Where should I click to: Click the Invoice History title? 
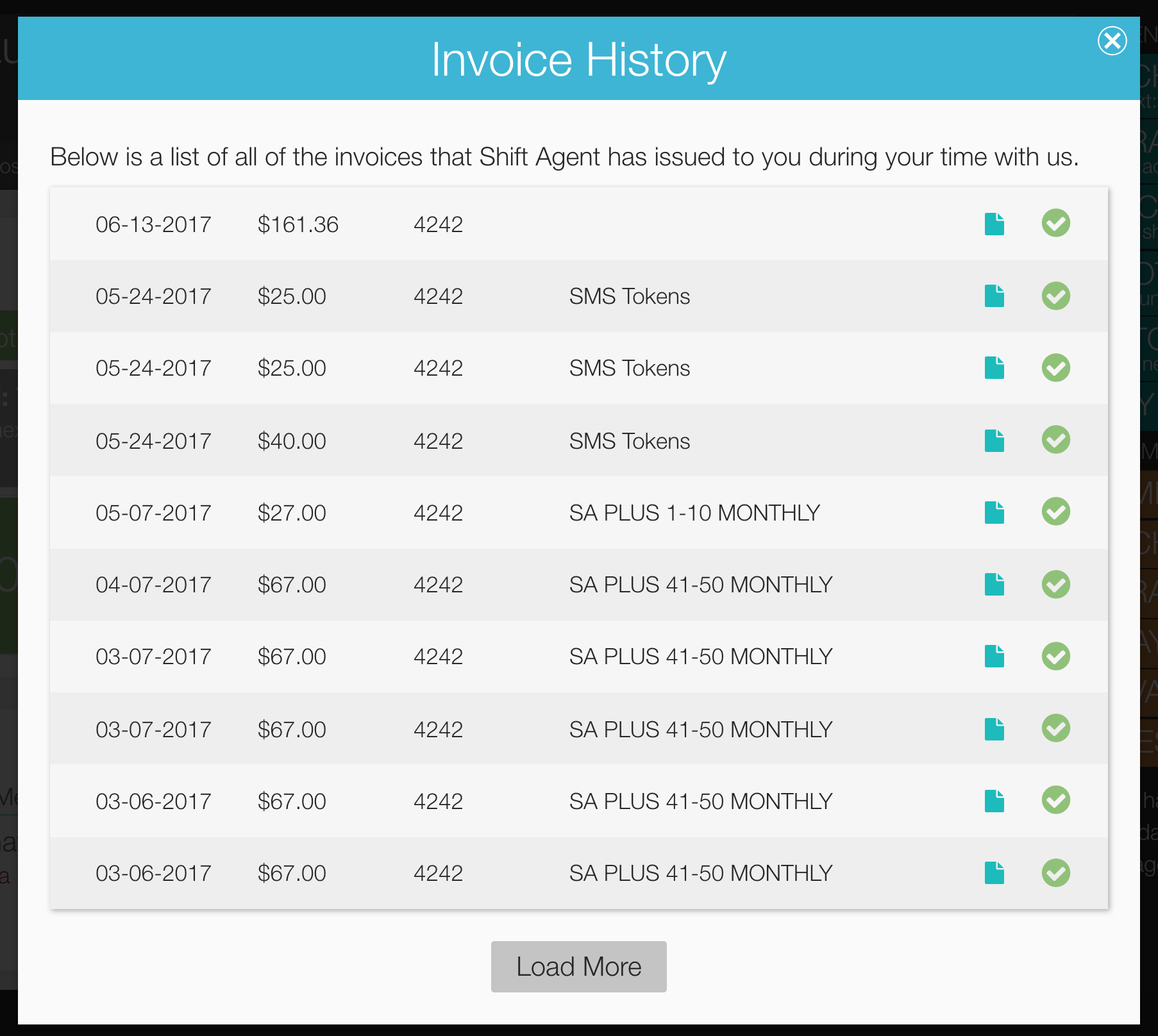(x=578, y=60)
